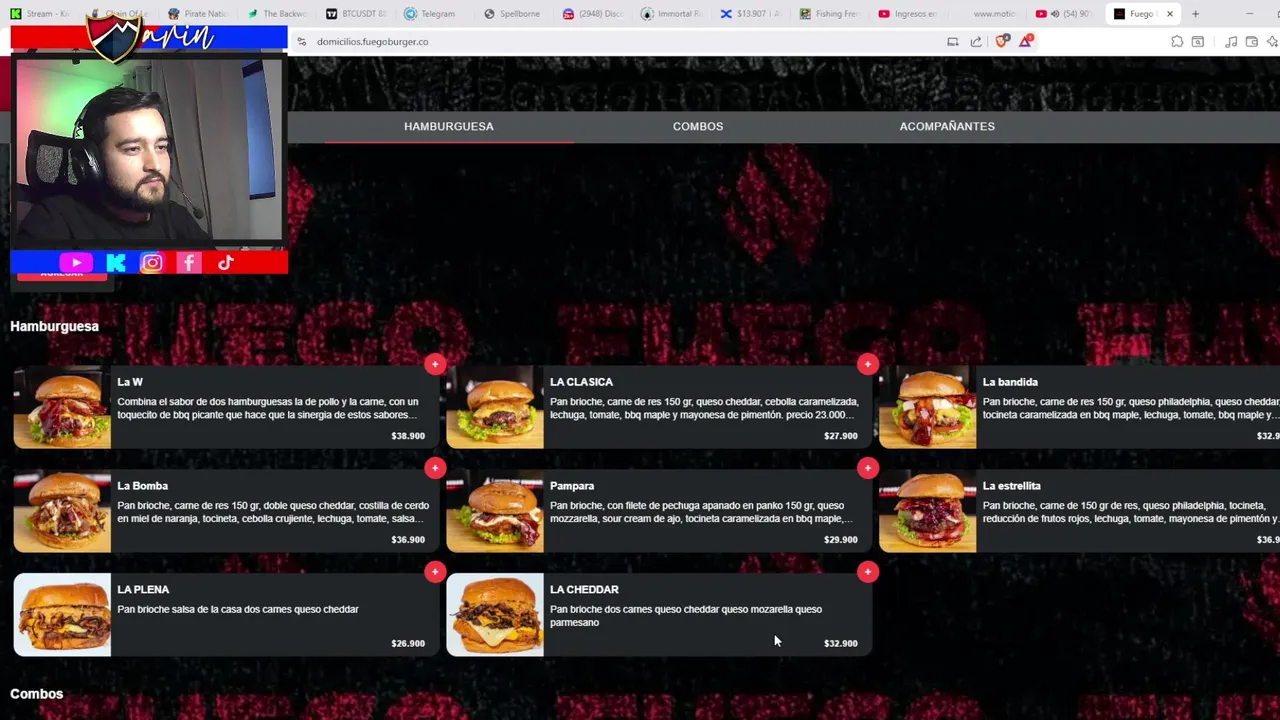1280x720 pixels.
Task: Open the extensions puzzle icon in the toolbar
Action: pyautogui.click(x=1177, y=42)
